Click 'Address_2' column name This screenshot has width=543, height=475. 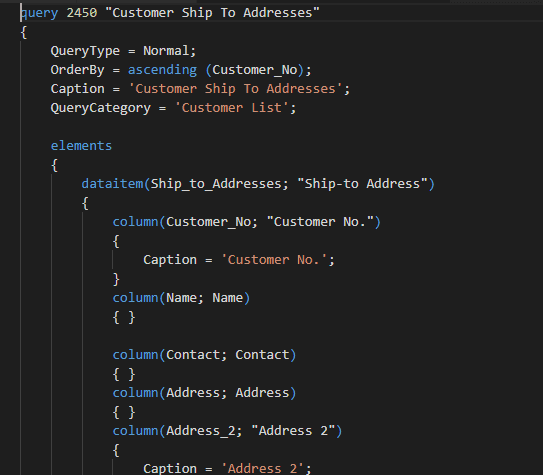(x=201, y=431)
